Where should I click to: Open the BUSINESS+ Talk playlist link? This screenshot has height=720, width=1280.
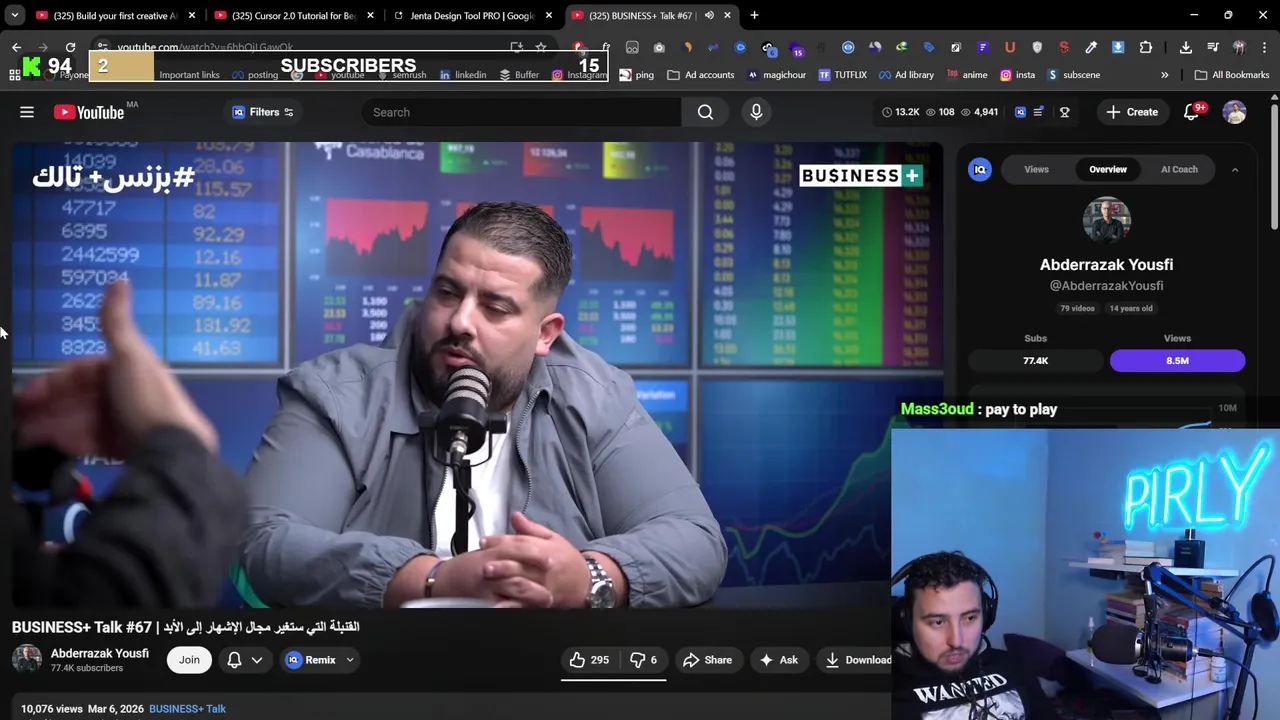[x=187, y=709]
